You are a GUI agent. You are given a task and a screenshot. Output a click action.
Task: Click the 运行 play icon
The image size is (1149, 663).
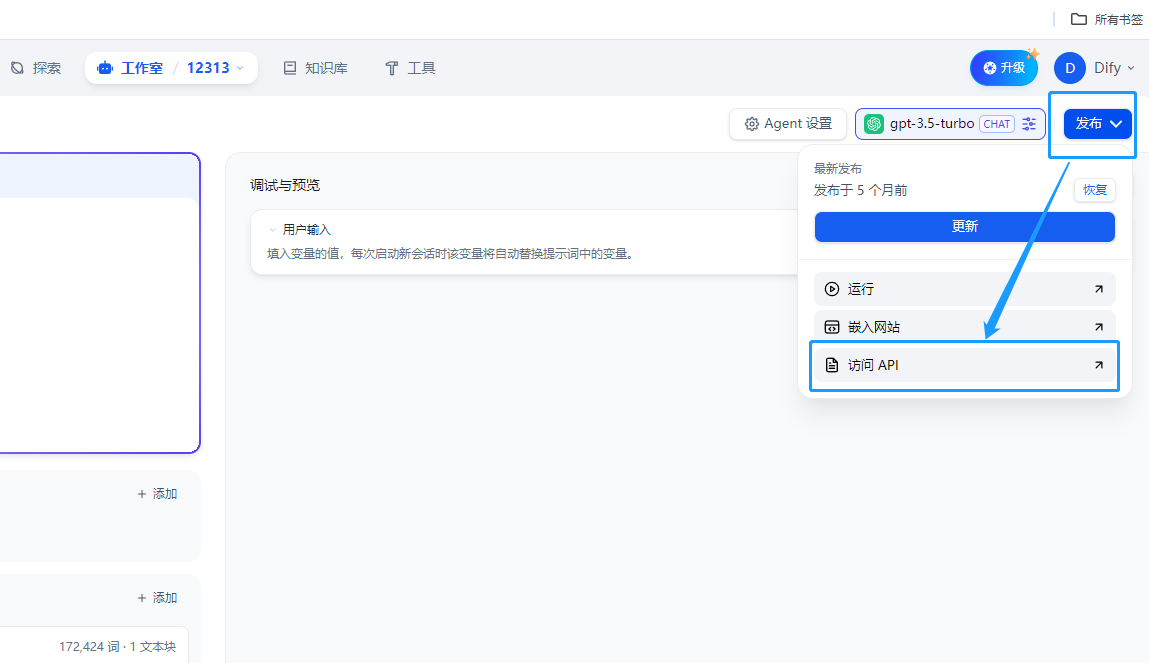pos(831,289)
